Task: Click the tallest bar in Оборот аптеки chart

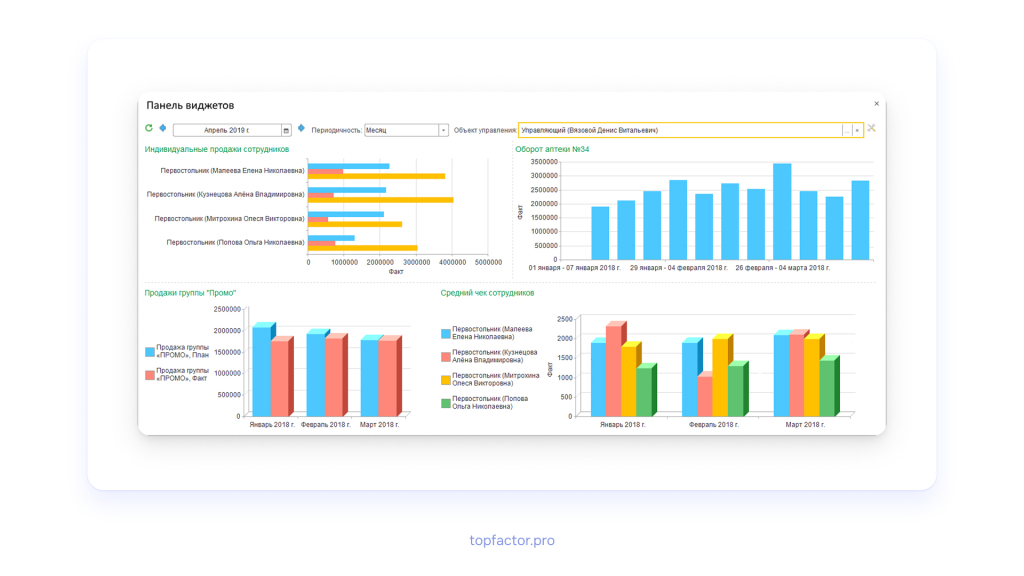Action: coord(782,212)
